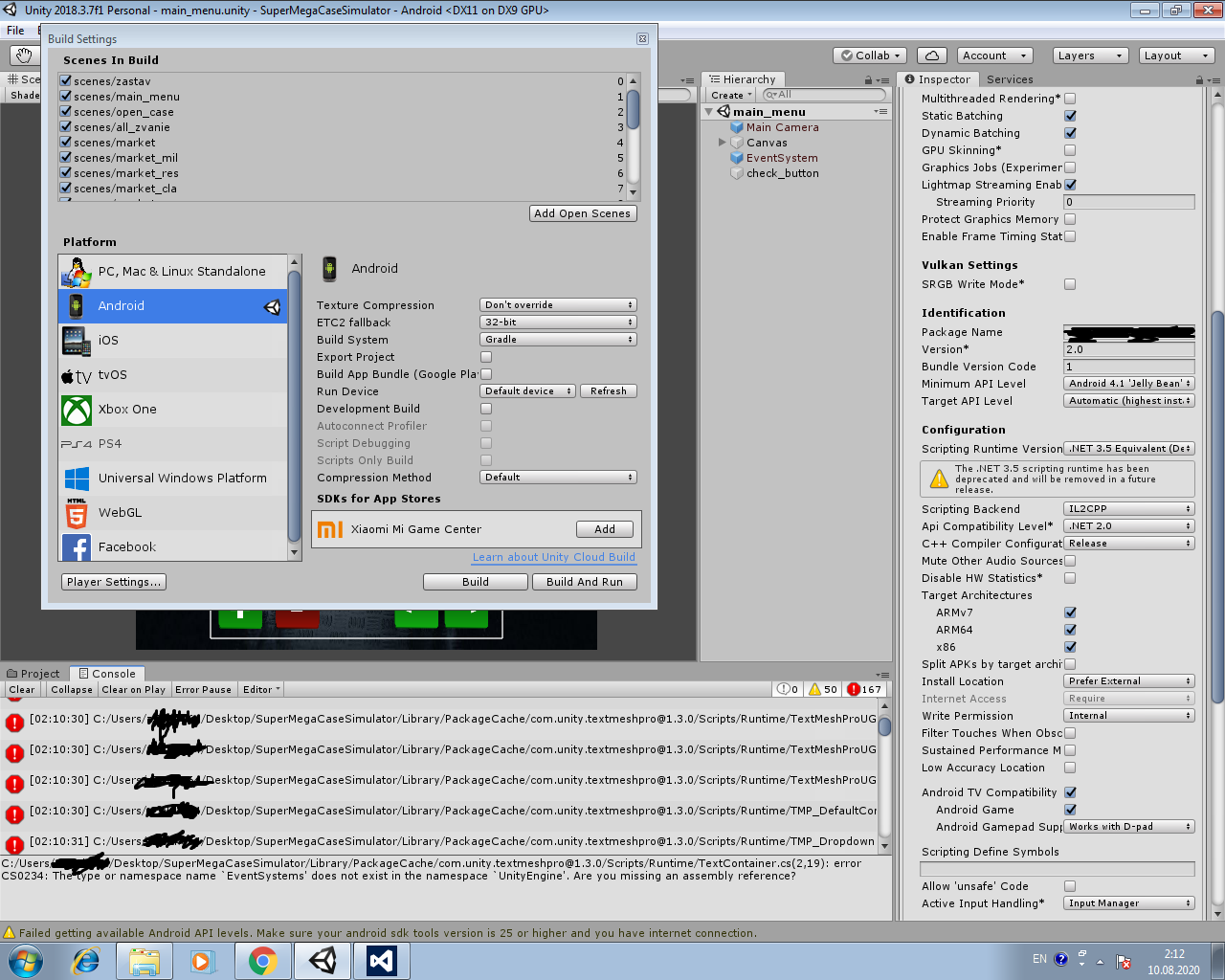Select Android platform icon in list
The height and width of the screenshot is (980, 1225).
(76, 306)
